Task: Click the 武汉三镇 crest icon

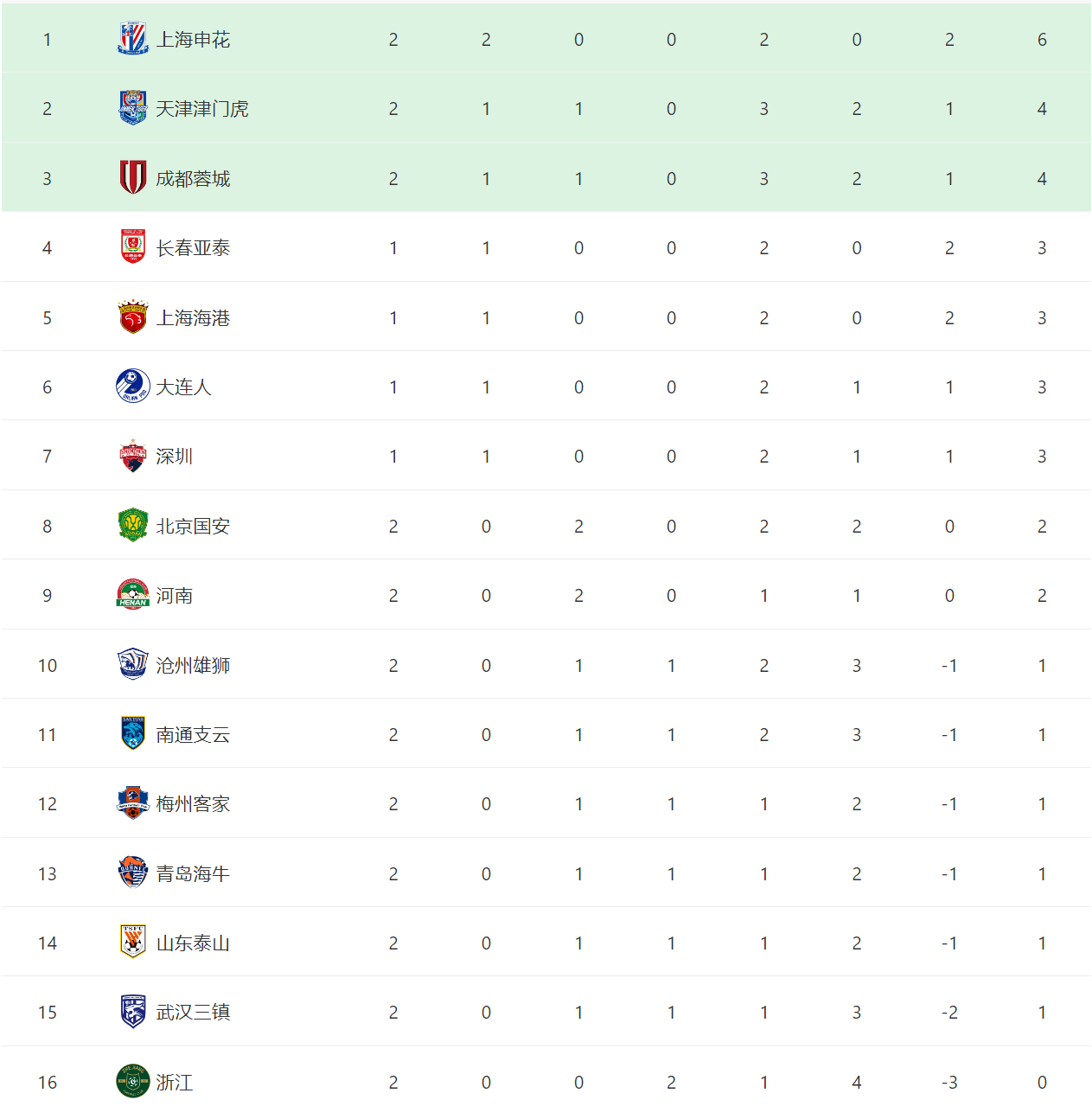Action: 133,1012
